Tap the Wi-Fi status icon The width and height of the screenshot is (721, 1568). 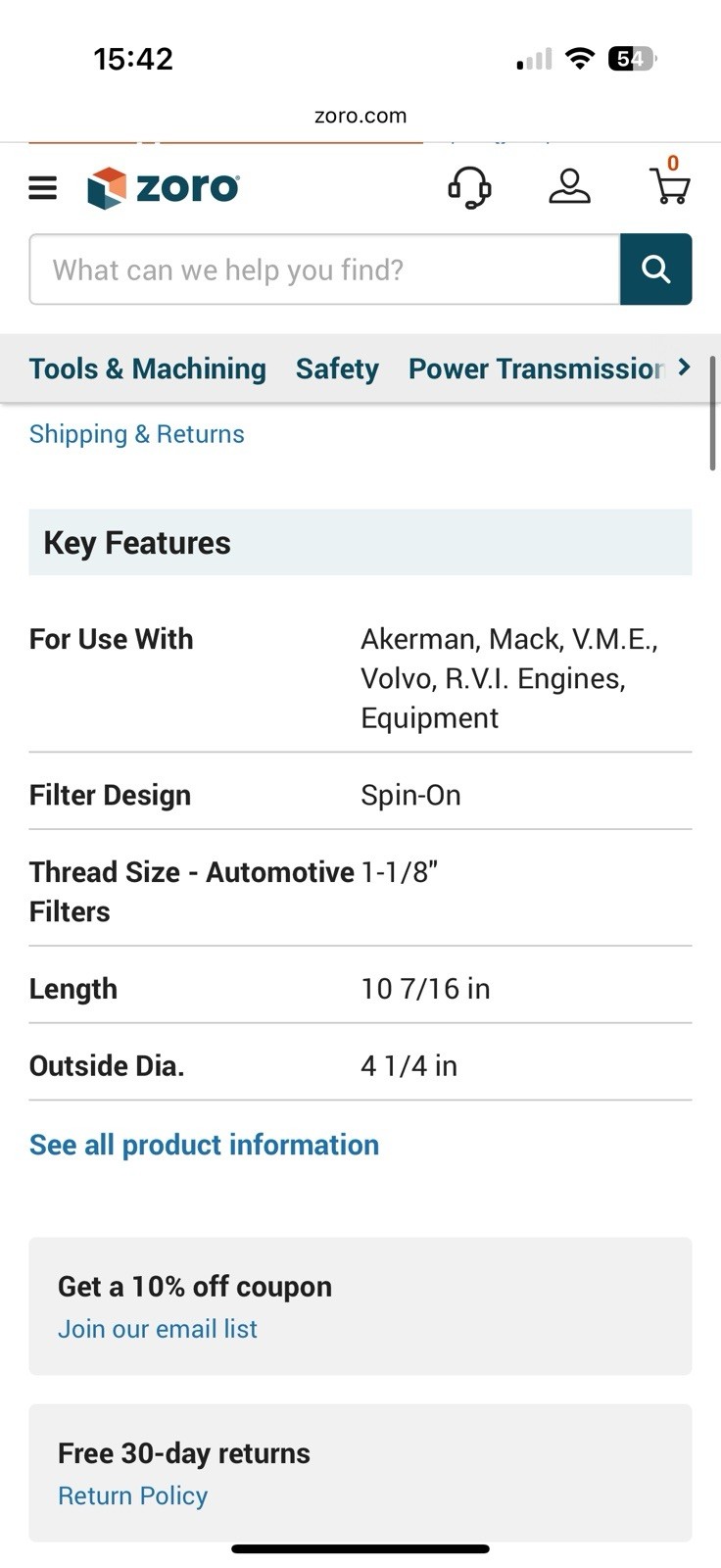coord(580,60)
